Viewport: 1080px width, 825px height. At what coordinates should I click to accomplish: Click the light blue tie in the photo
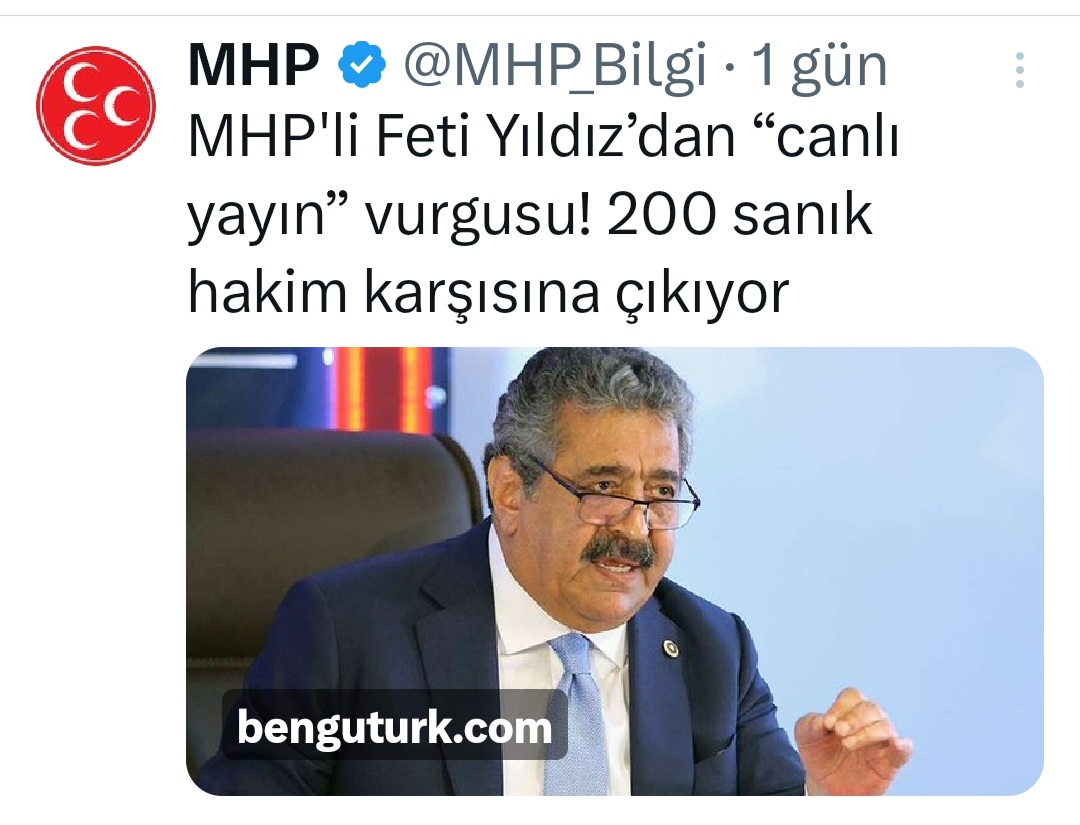coord(577,714)
